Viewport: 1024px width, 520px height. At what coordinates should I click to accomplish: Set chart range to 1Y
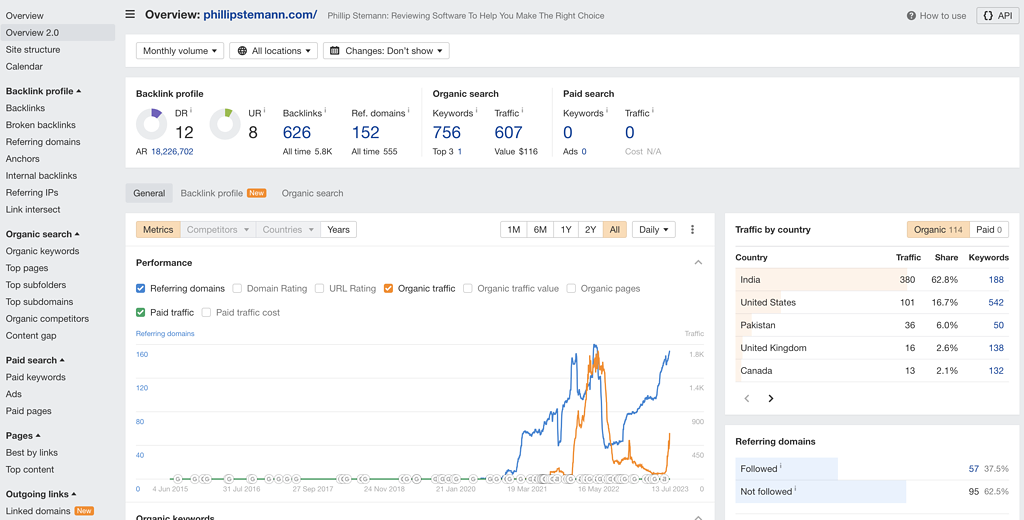point(566,229)
